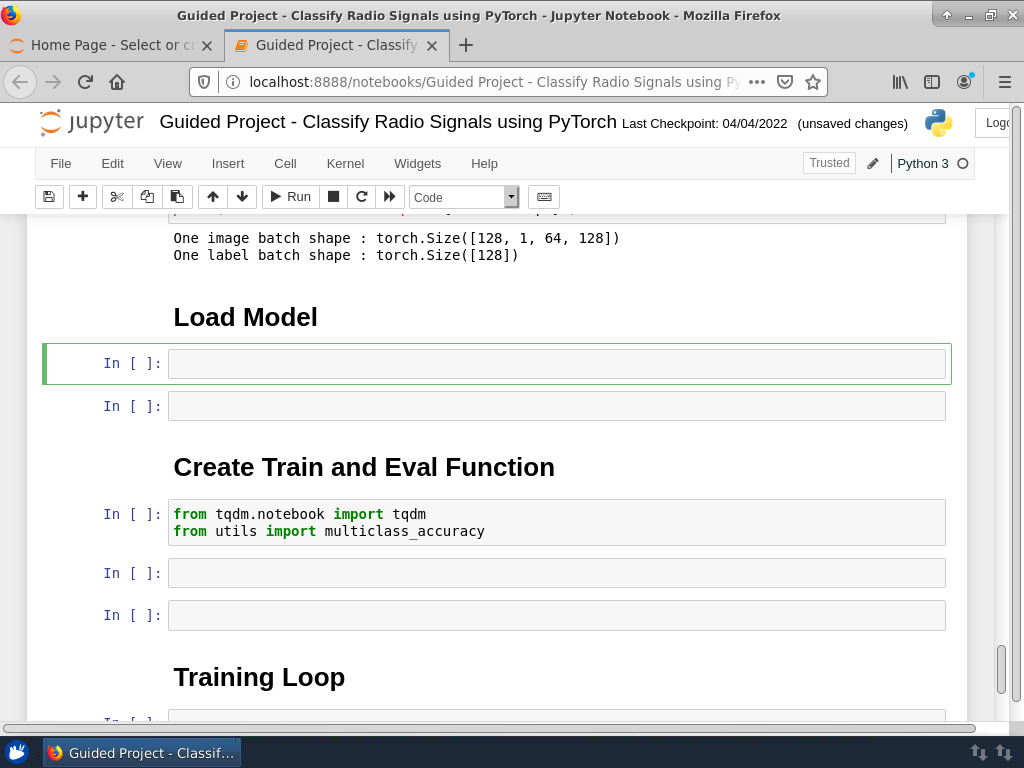This screenshot has height=768, width=1024.
Task: Save page to Pocket icon
Action: (785, 82)
